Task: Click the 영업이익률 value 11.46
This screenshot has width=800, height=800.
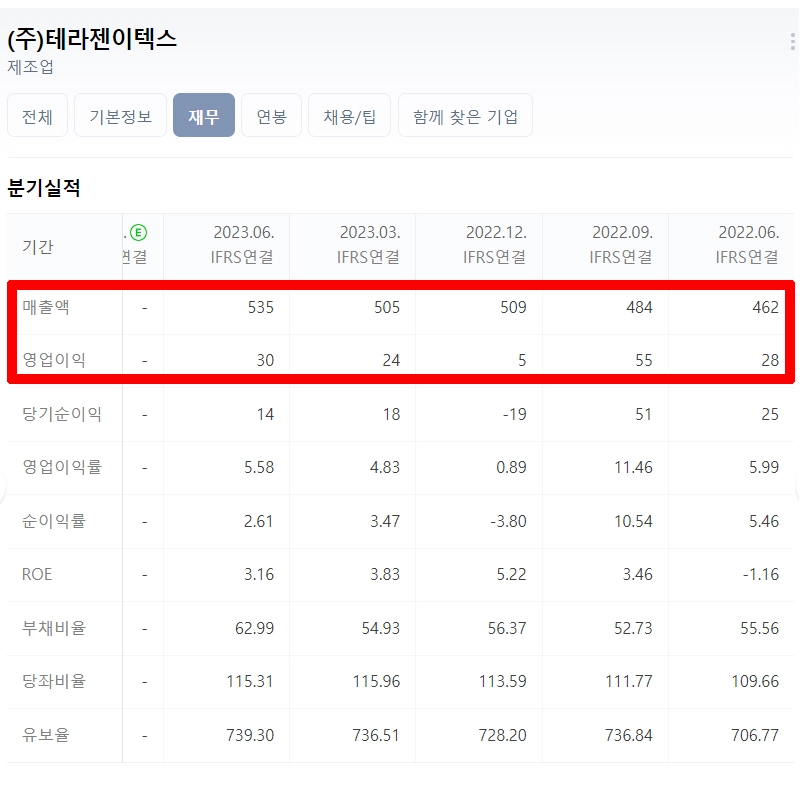Action: click(633, 467)
